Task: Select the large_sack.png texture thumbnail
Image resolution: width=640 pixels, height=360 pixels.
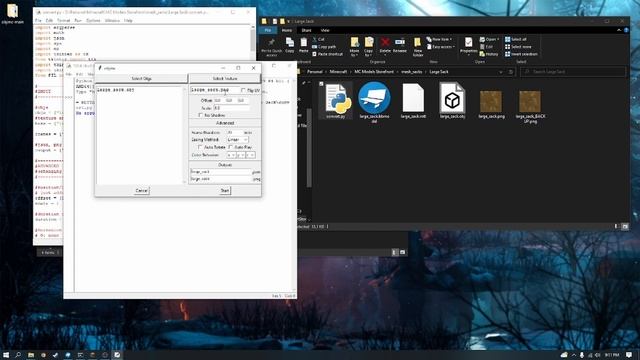Action: tap(491, 103)
